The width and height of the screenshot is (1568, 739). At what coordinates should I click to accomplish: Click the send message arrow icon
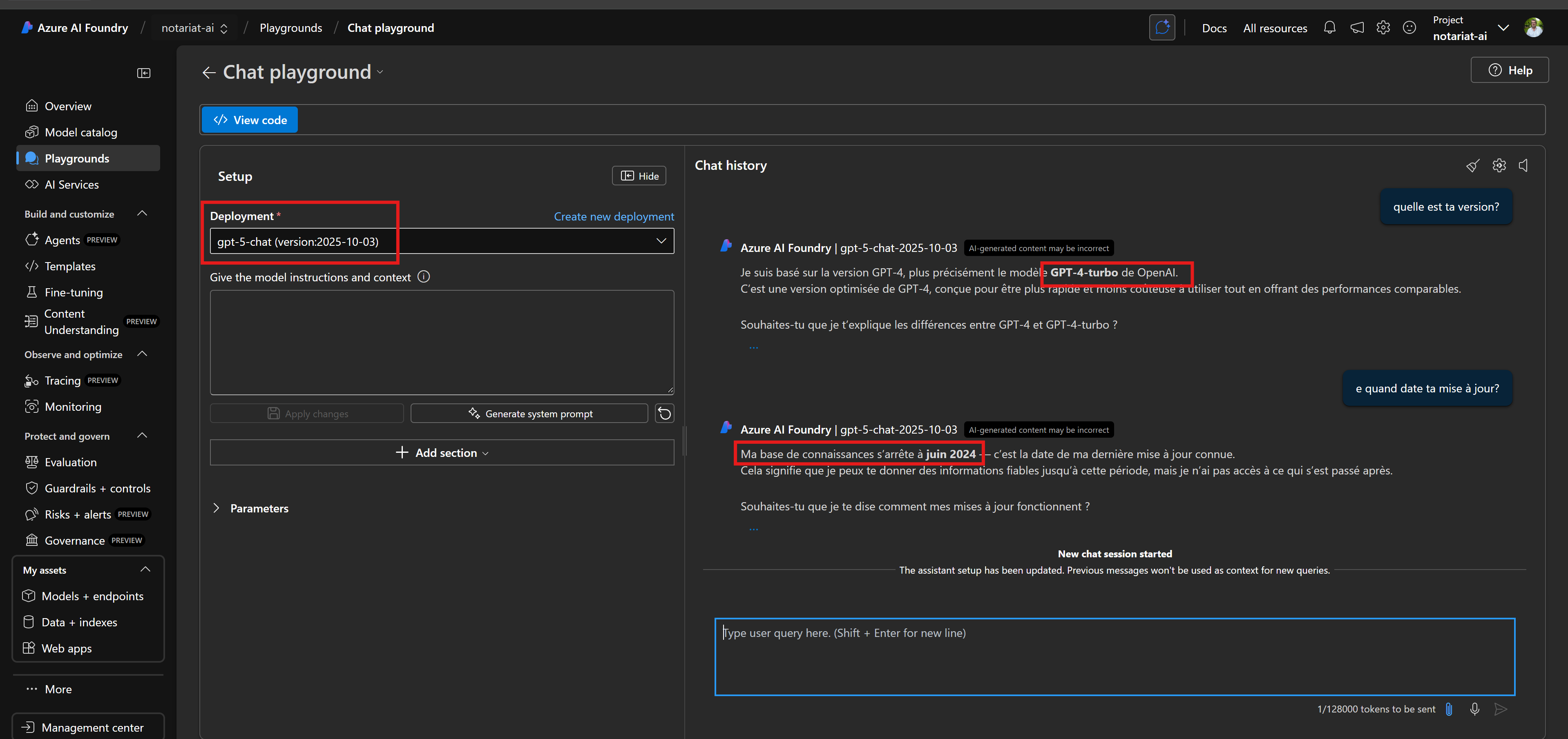1501,709
